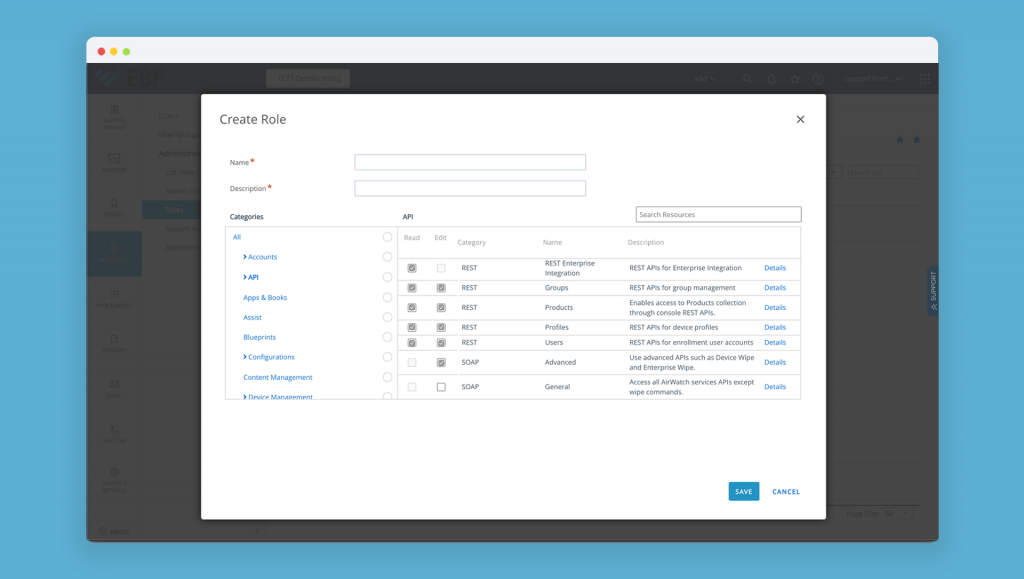Toggle Edit checkbox for REST Products
1024x579 pixels.
click(441, 307)
